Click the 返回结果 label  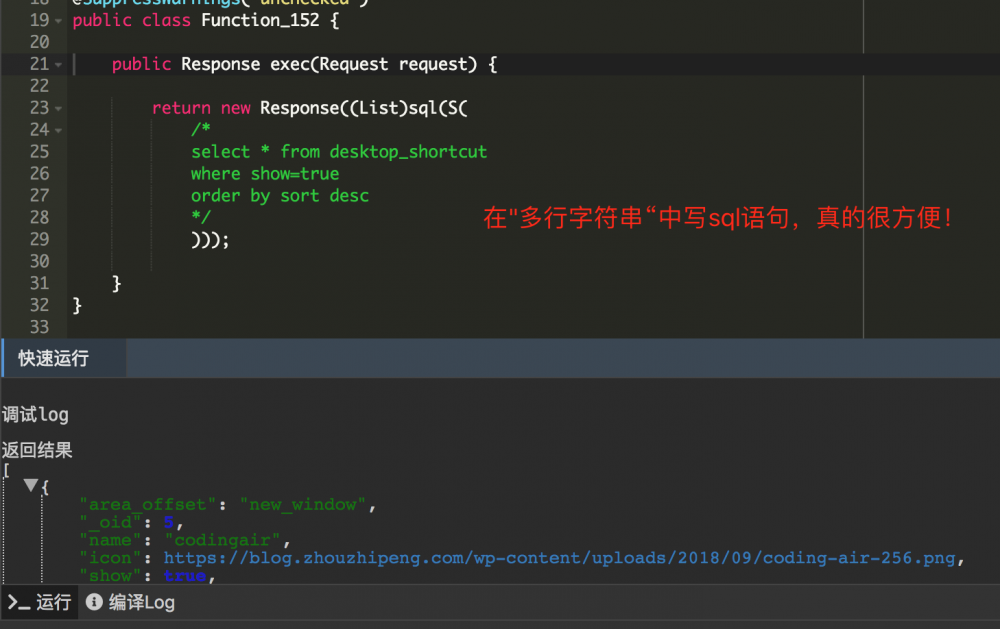[x=36, y=450]
